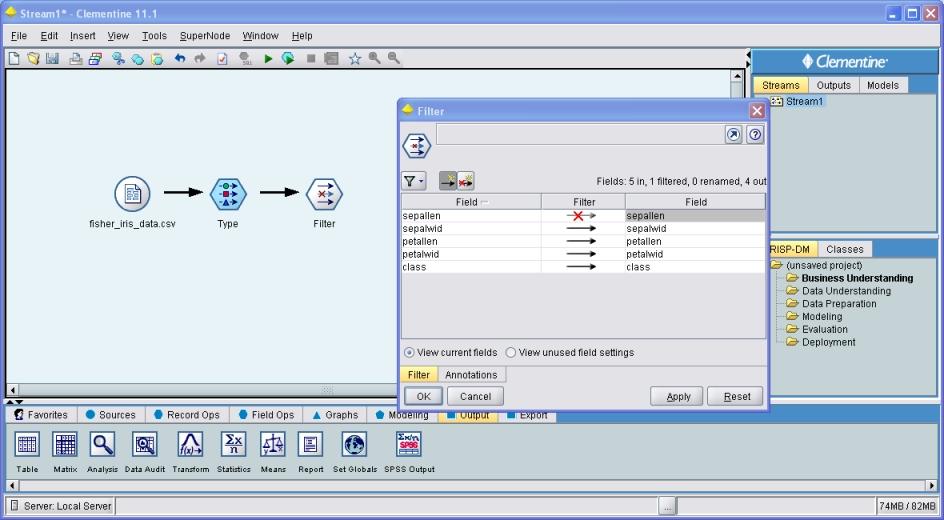Open the Tools menu

click(x=154, y=36)
